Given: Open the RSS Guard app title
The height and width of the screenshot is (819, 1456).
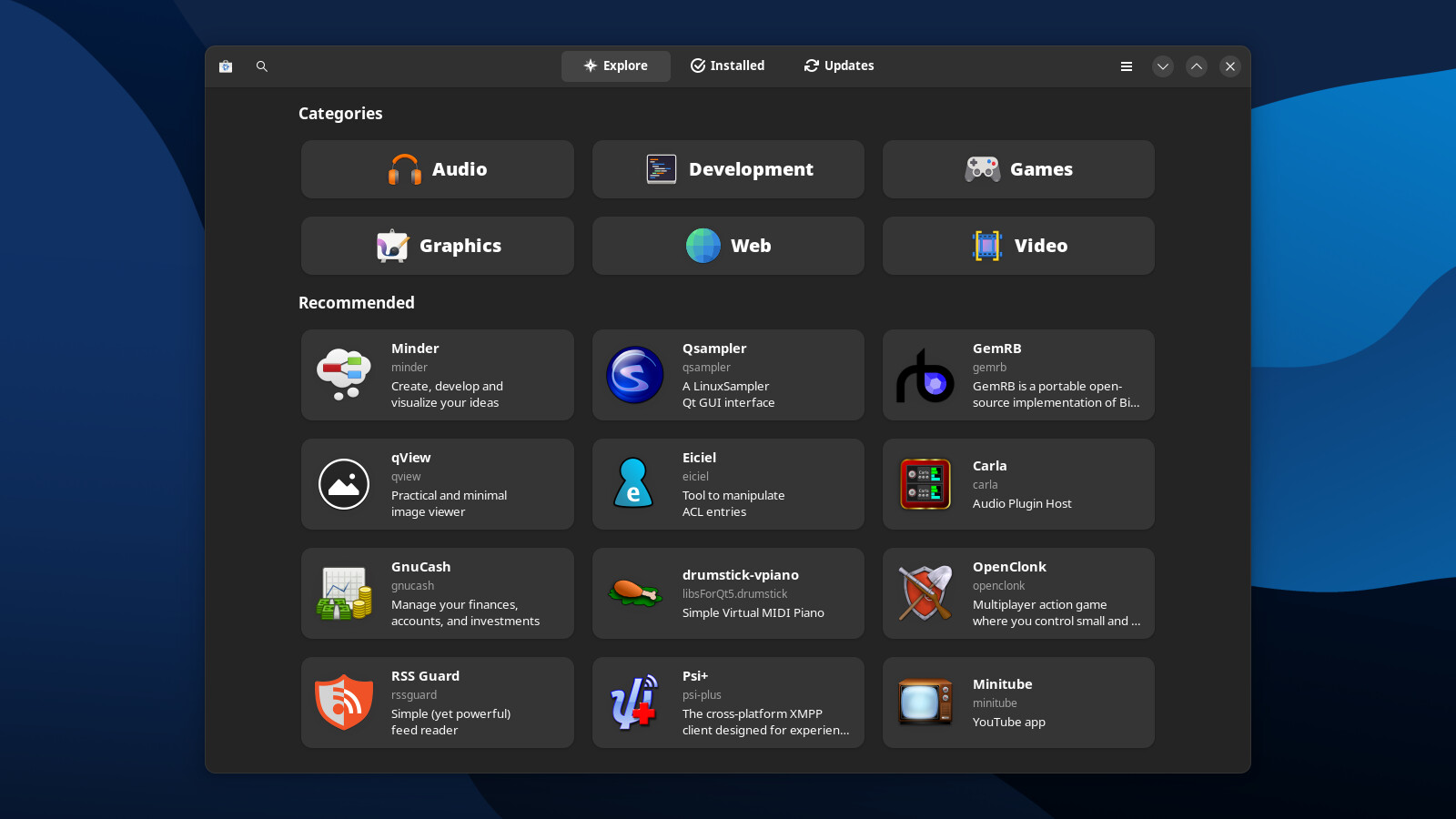Looking at the screenshot, I should pos(426,676).
